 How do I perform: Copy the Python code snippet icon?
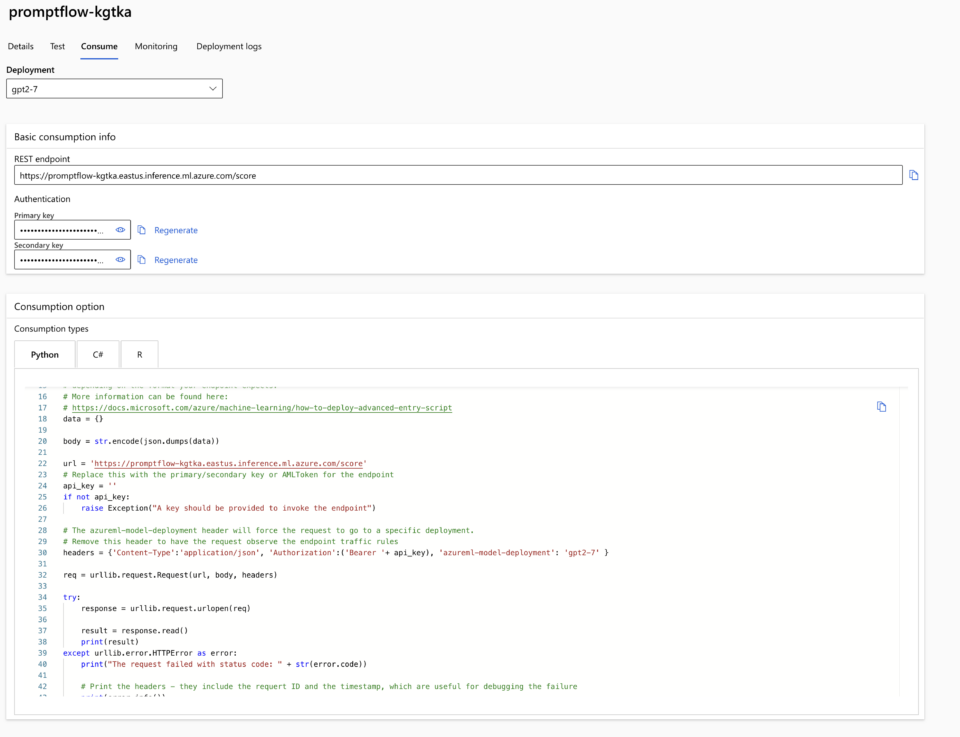[x=882, y=406]
